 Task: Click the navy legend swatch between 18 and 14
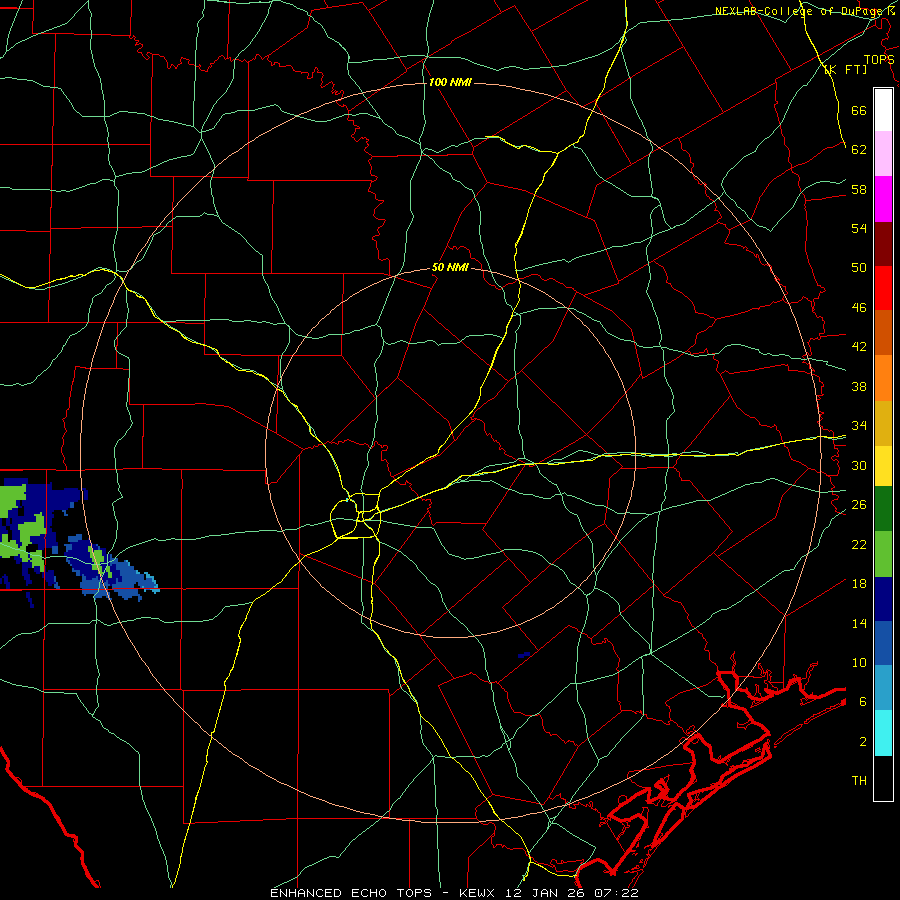[x=883, y=599]
